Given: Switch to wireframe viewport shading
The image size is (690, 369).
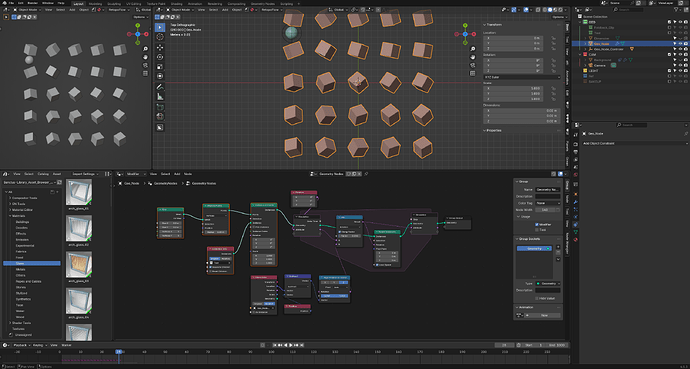Looking at the screenshot, I should pos(545,10).
